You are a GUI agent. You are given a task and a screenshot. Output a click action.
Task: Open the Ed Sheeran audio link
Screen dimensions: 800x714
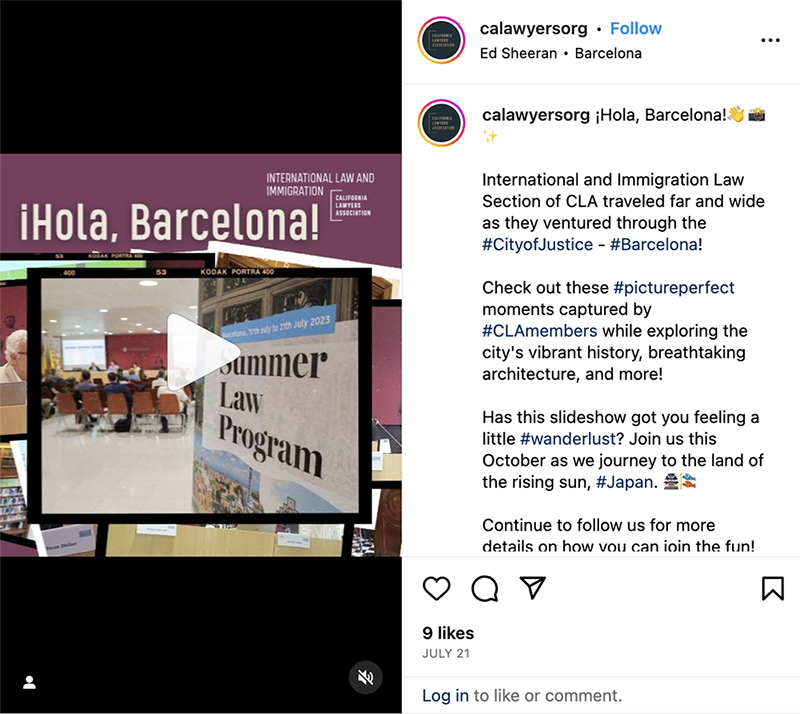(x=518, y=53)
